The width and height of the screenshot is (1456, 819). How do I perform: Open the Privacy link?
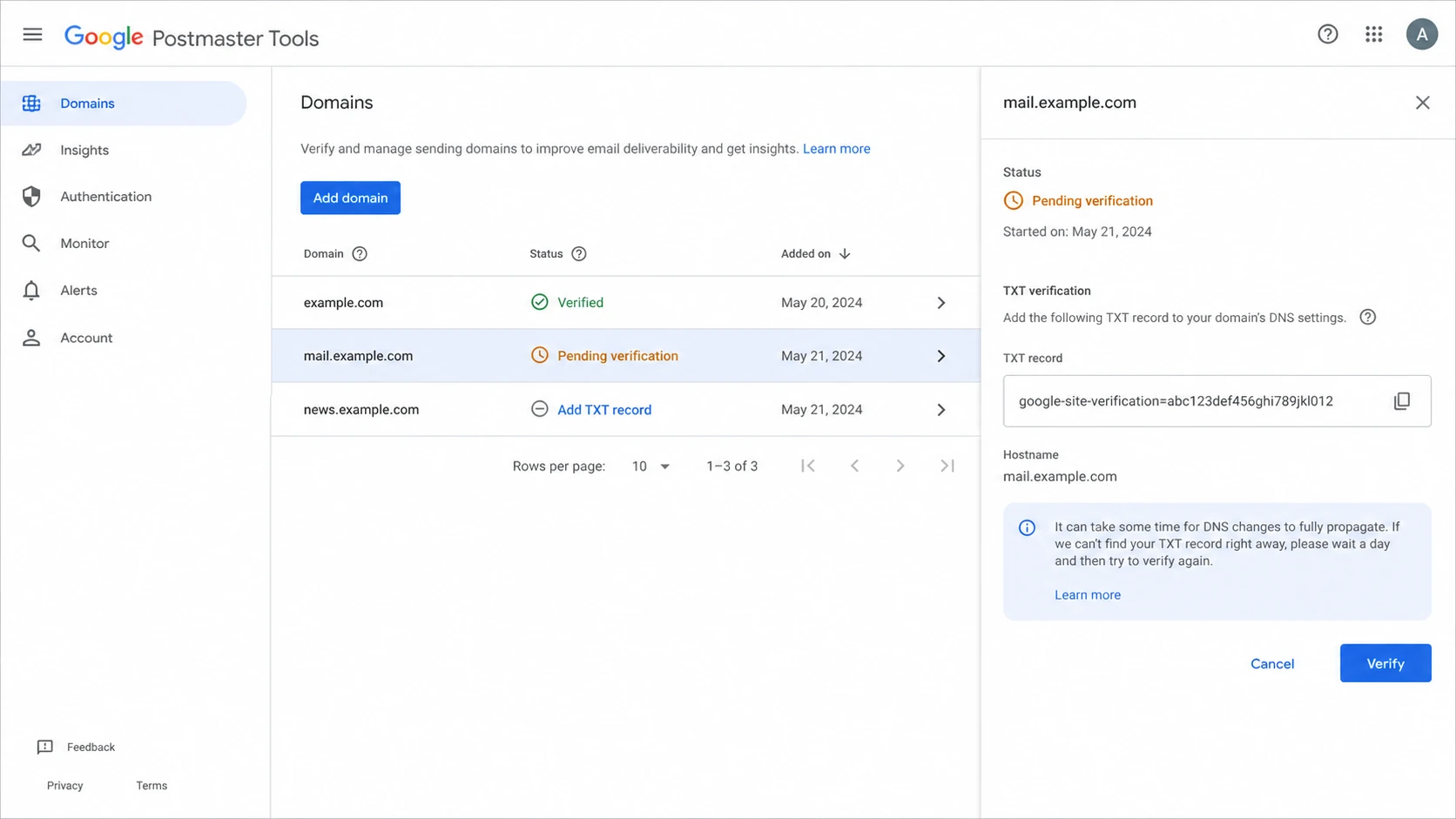click(65, 785)
